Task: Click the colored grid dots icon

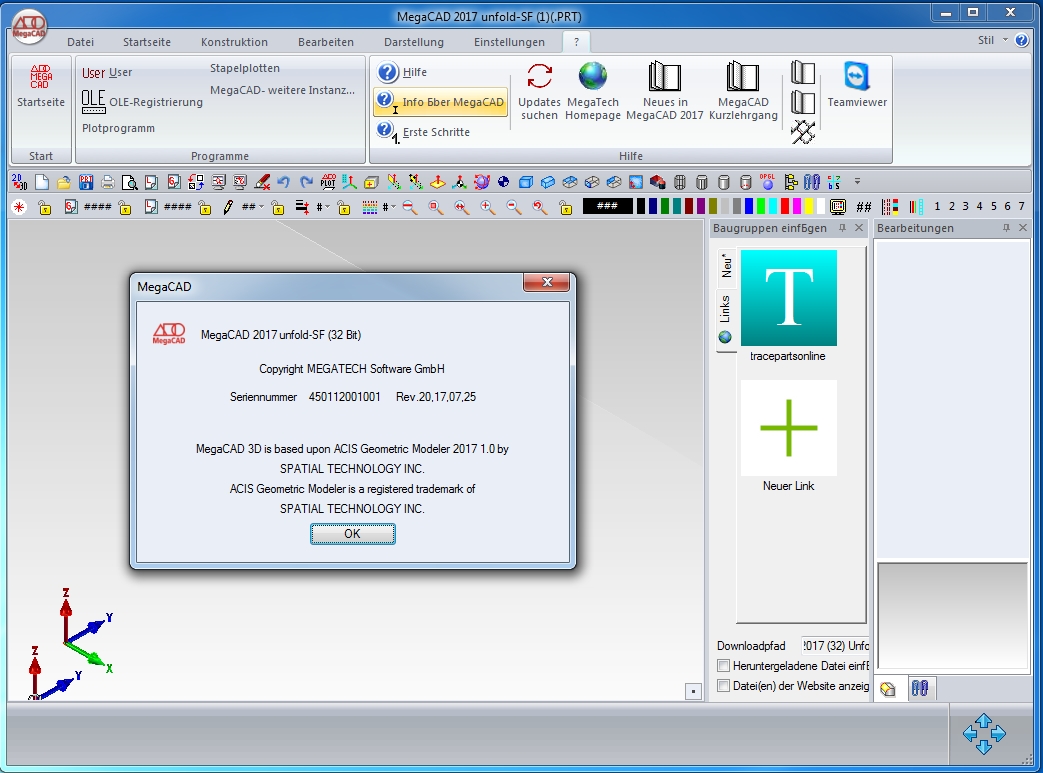Action: [370, 208]
